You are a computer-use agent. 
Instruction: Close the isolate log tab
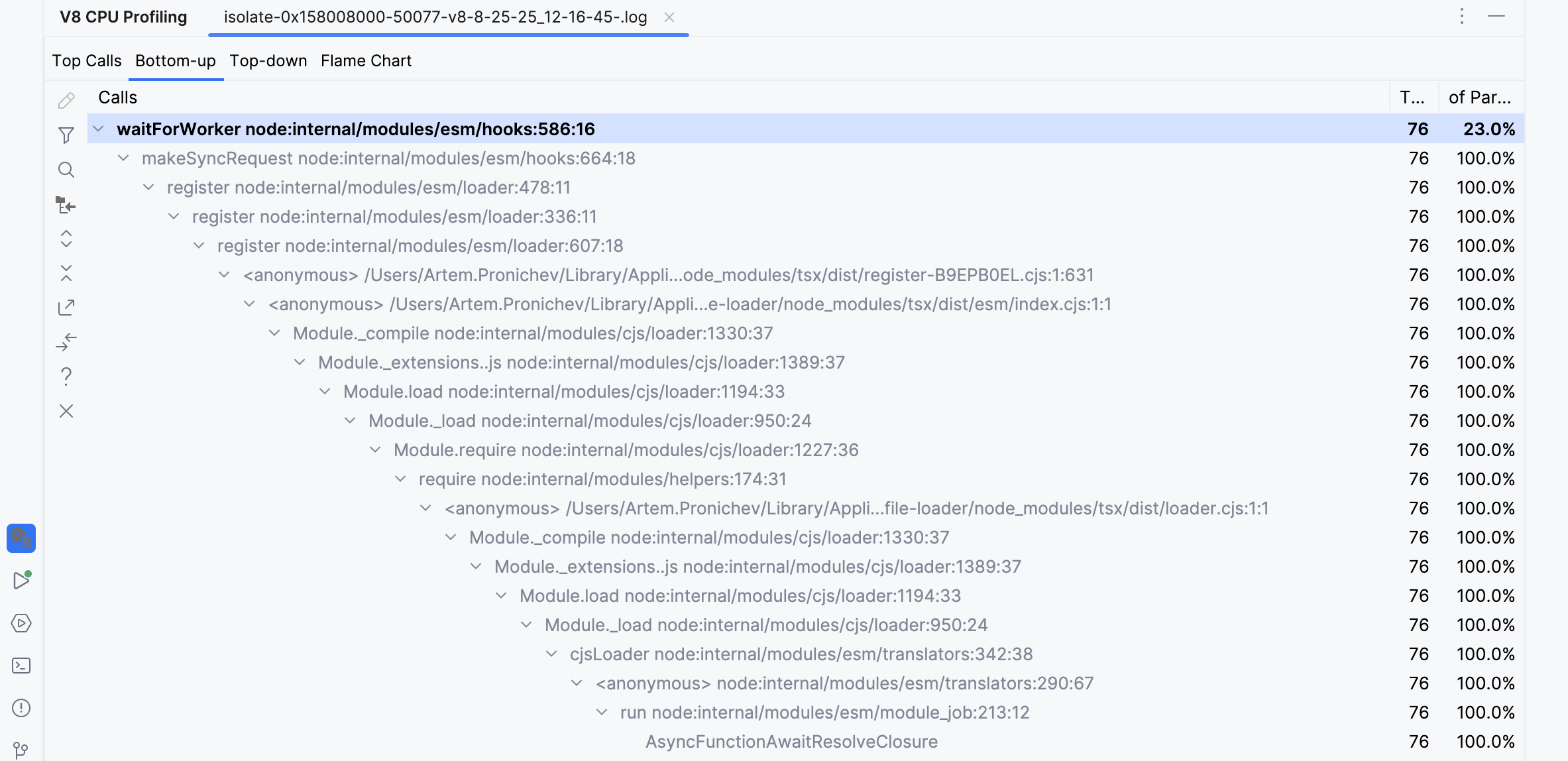(x=670, y=17)
